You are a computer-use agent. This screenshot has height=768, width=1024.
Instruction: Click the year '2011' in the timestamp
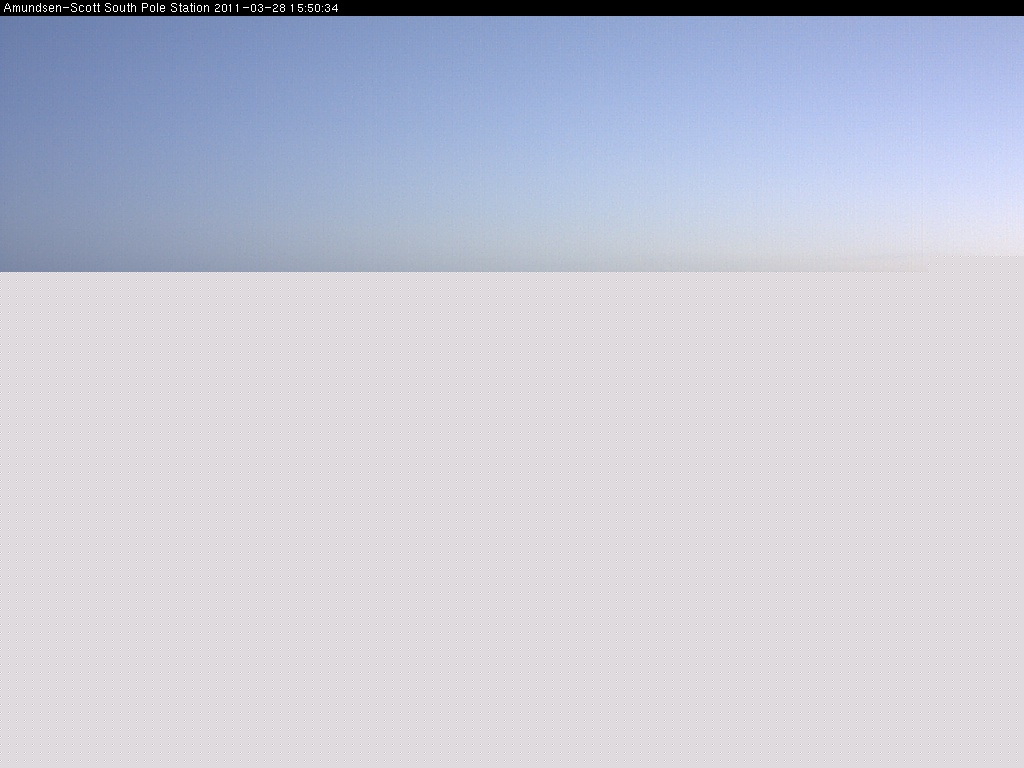point(227,8)
